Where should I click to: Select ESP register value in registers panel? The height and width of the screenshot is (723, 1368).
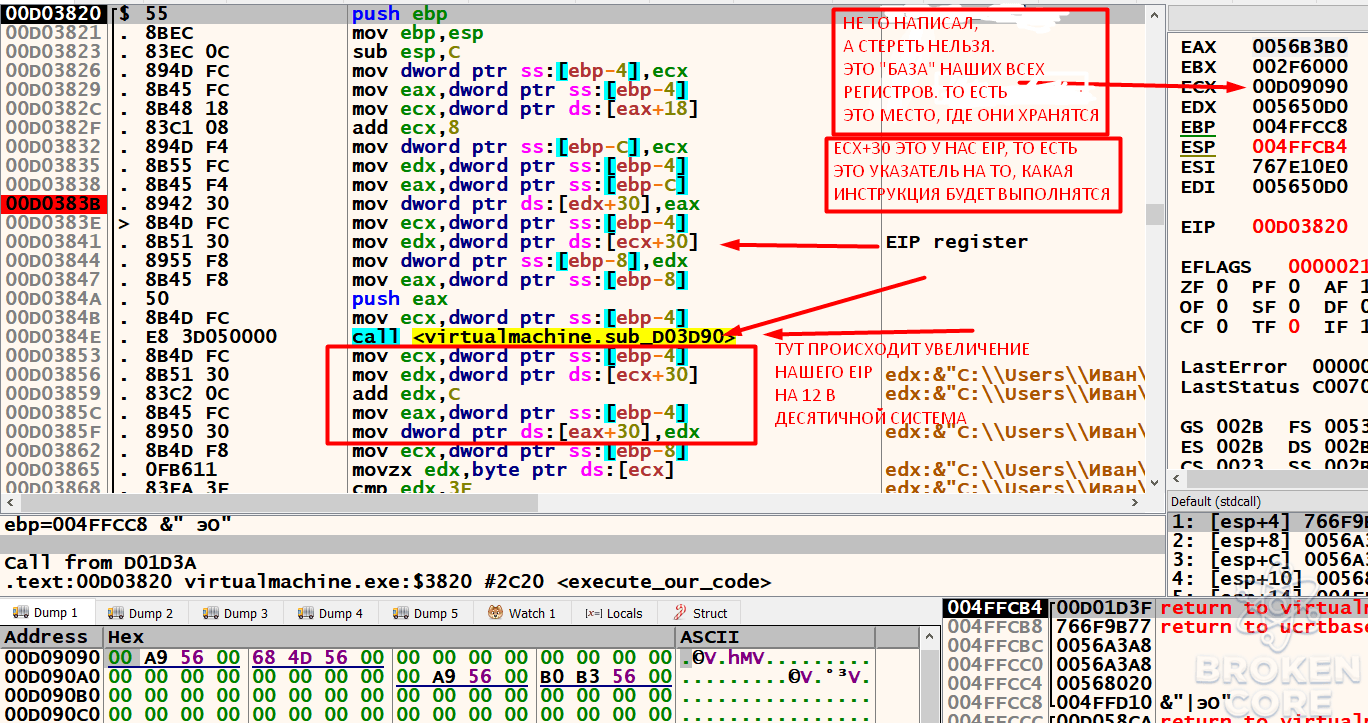pos(1300,147)
